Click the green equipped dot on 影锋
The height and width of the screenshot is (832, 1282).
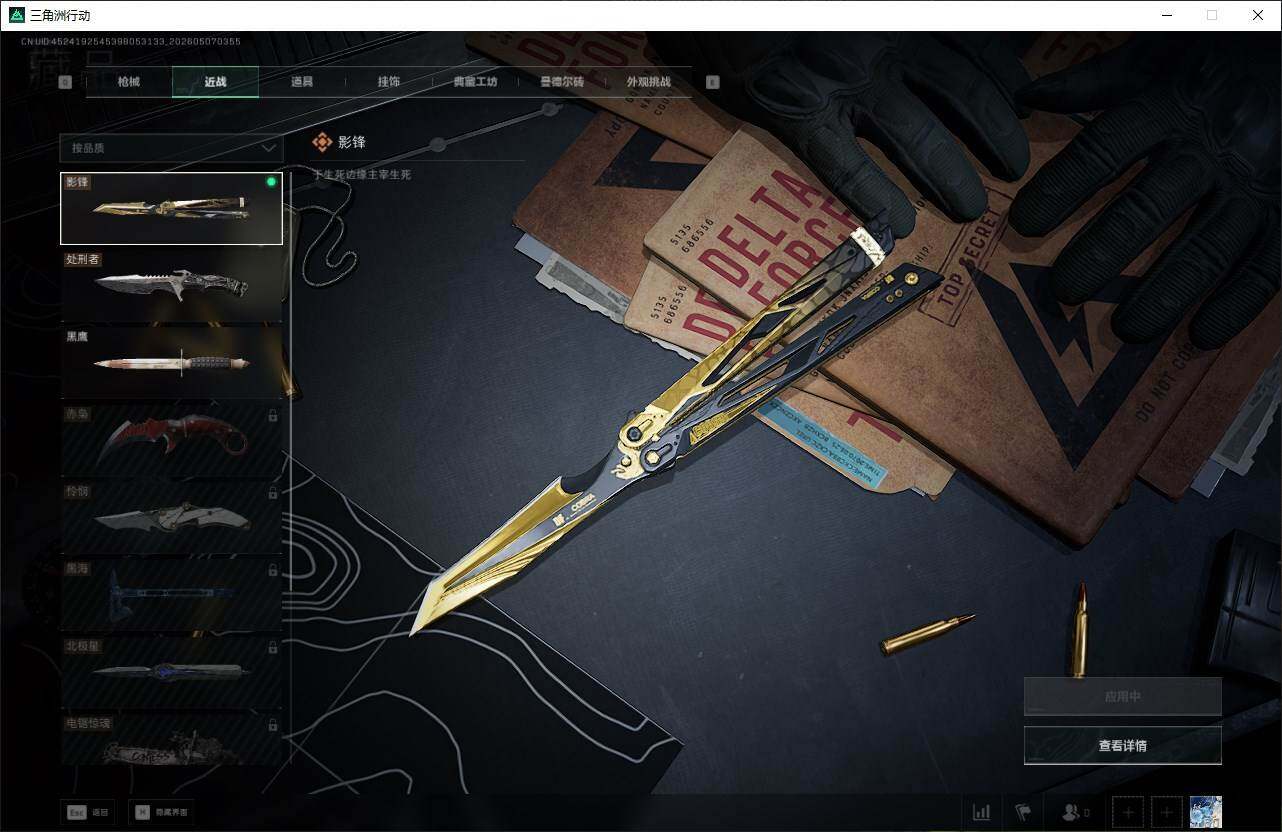click(271, 182)
